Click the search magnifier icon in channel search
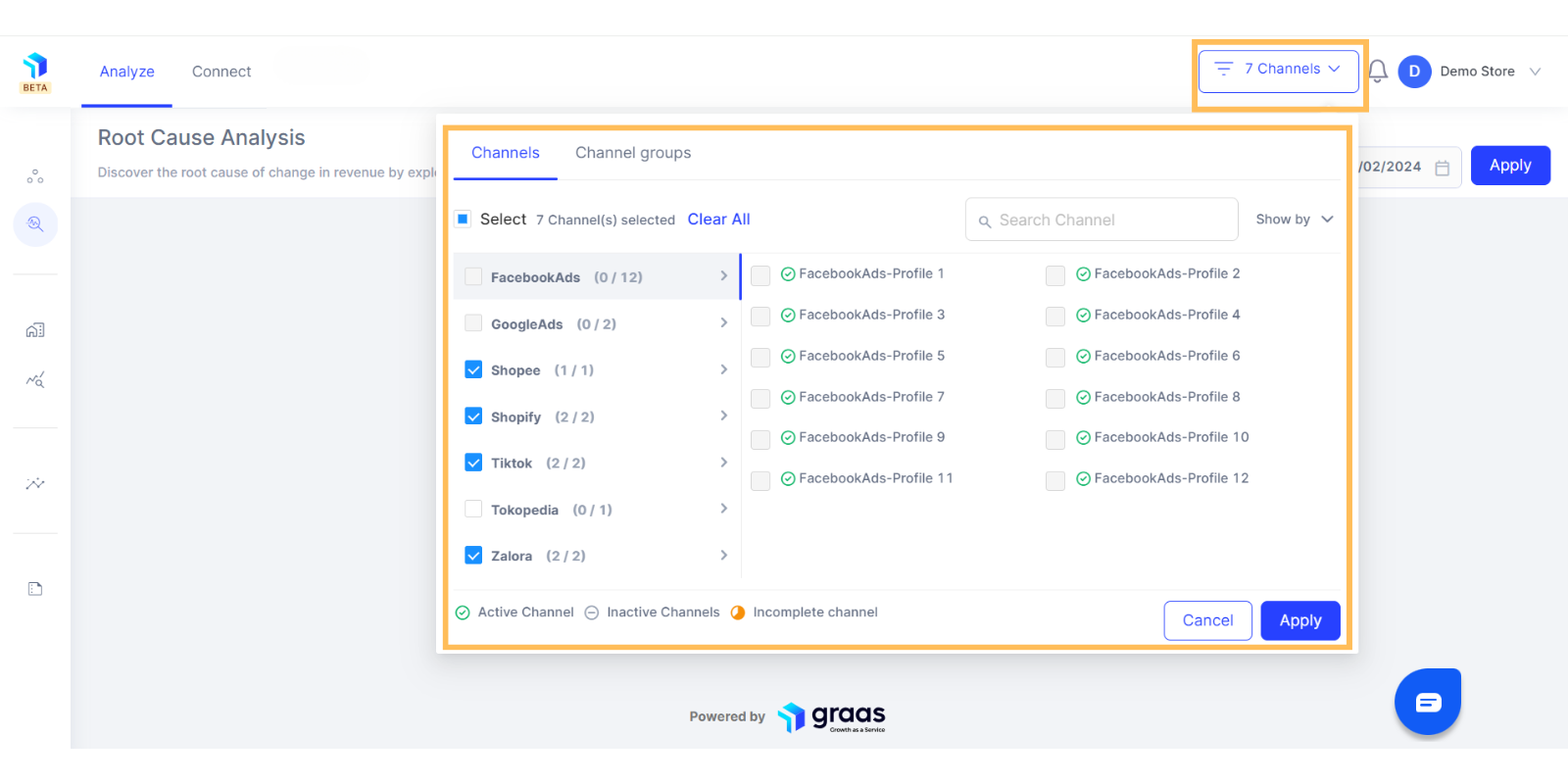 pos(985,221)
